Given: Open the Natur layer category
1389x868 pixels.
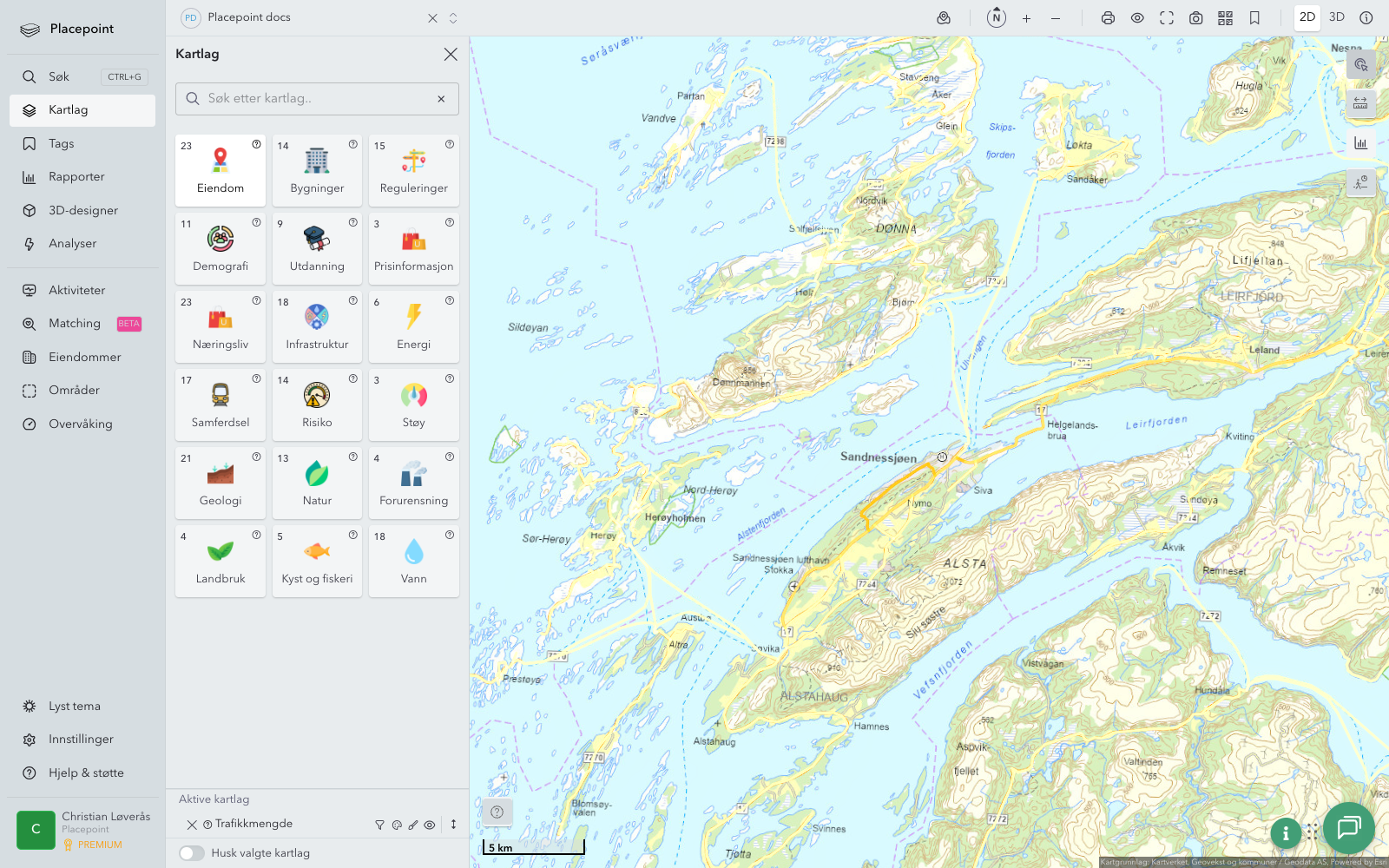Looking at the screenshot, I should pyautogui.click(x=317, y=483).
